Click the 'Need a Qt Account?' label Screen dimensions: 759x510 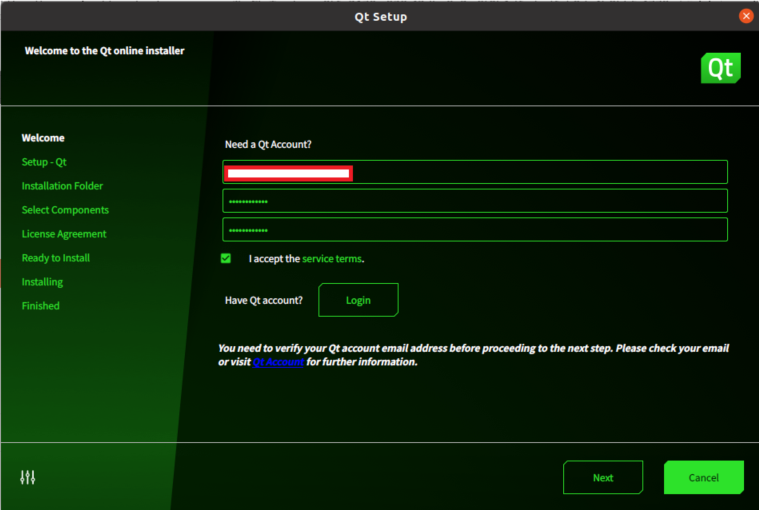tap(268, 144)
